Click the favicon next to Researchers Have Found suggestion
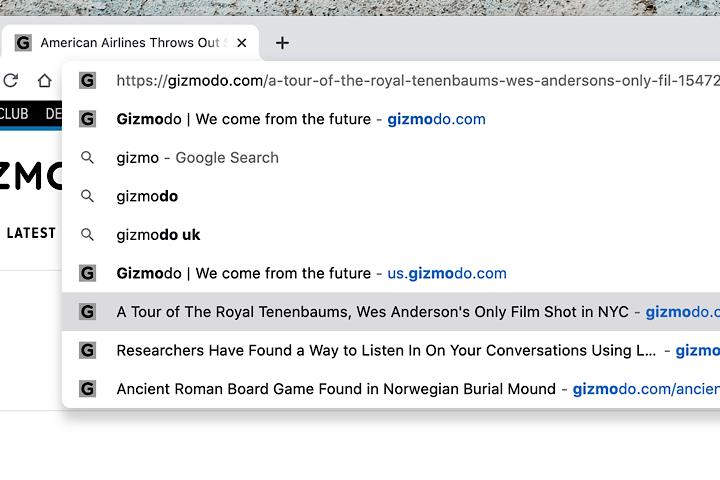Viewport: 720px width, 480px height. tap(88, 351)
